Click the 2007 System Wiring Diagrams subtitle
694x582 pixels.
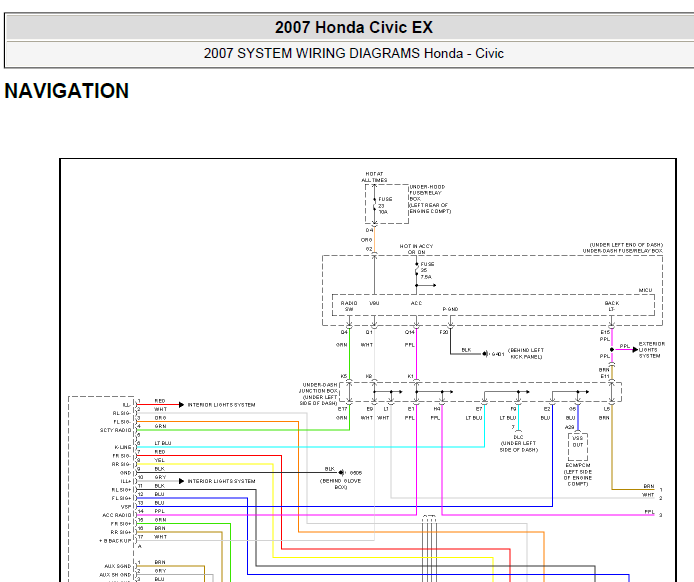354,54
